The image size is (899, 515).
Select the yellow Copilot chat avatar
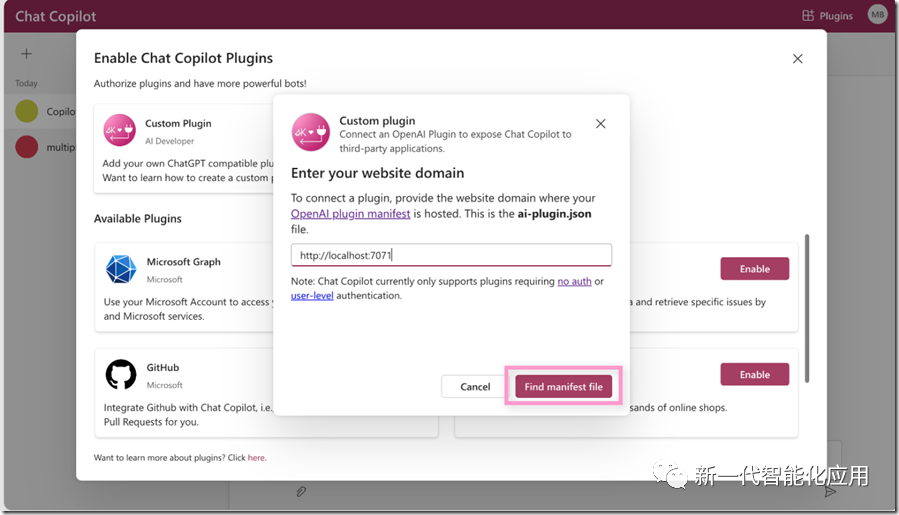26,111
